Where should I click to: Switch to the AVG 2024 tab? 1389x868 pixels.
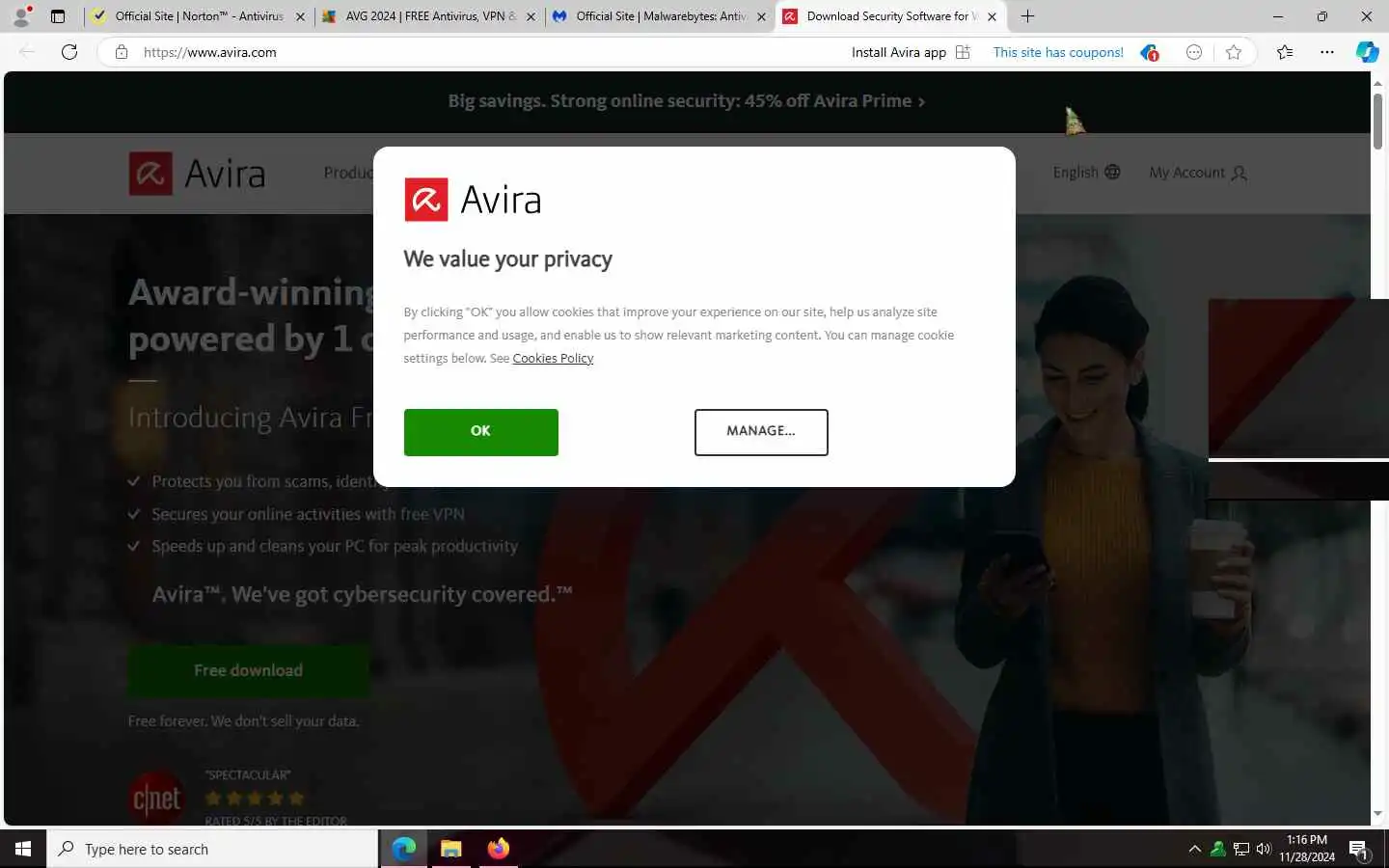pos(429,16)
